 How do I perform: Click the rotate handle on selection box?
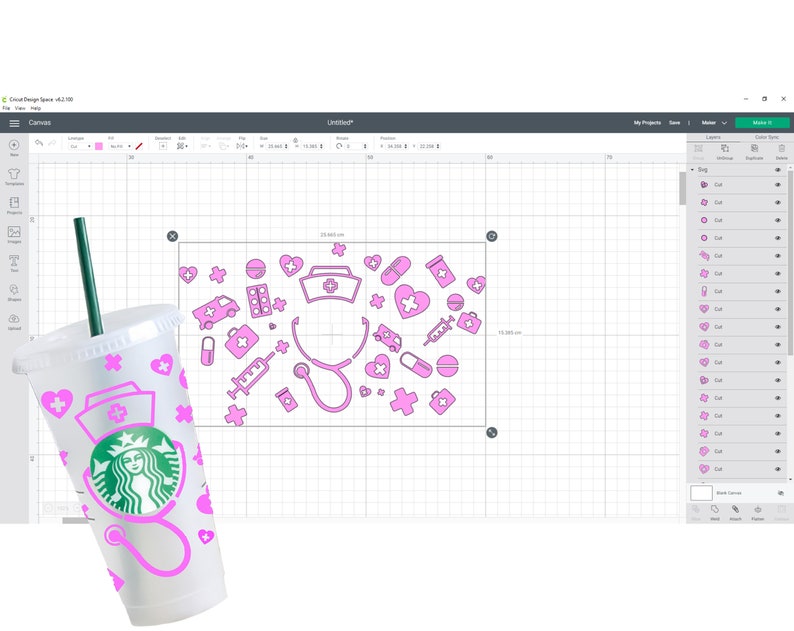click(492, 236)
